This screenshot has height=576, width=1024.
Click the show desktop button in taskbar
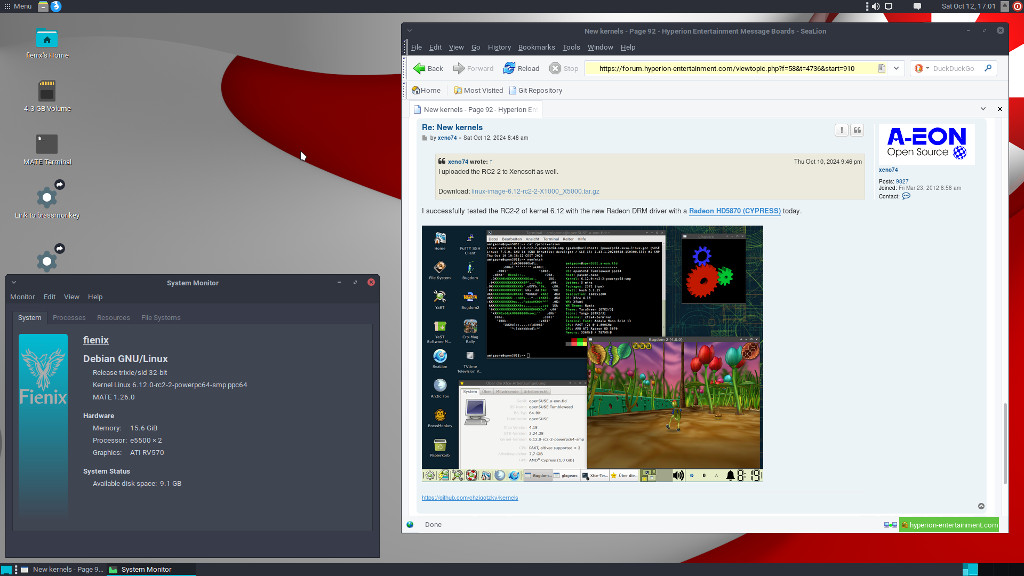tap(7, 569)
